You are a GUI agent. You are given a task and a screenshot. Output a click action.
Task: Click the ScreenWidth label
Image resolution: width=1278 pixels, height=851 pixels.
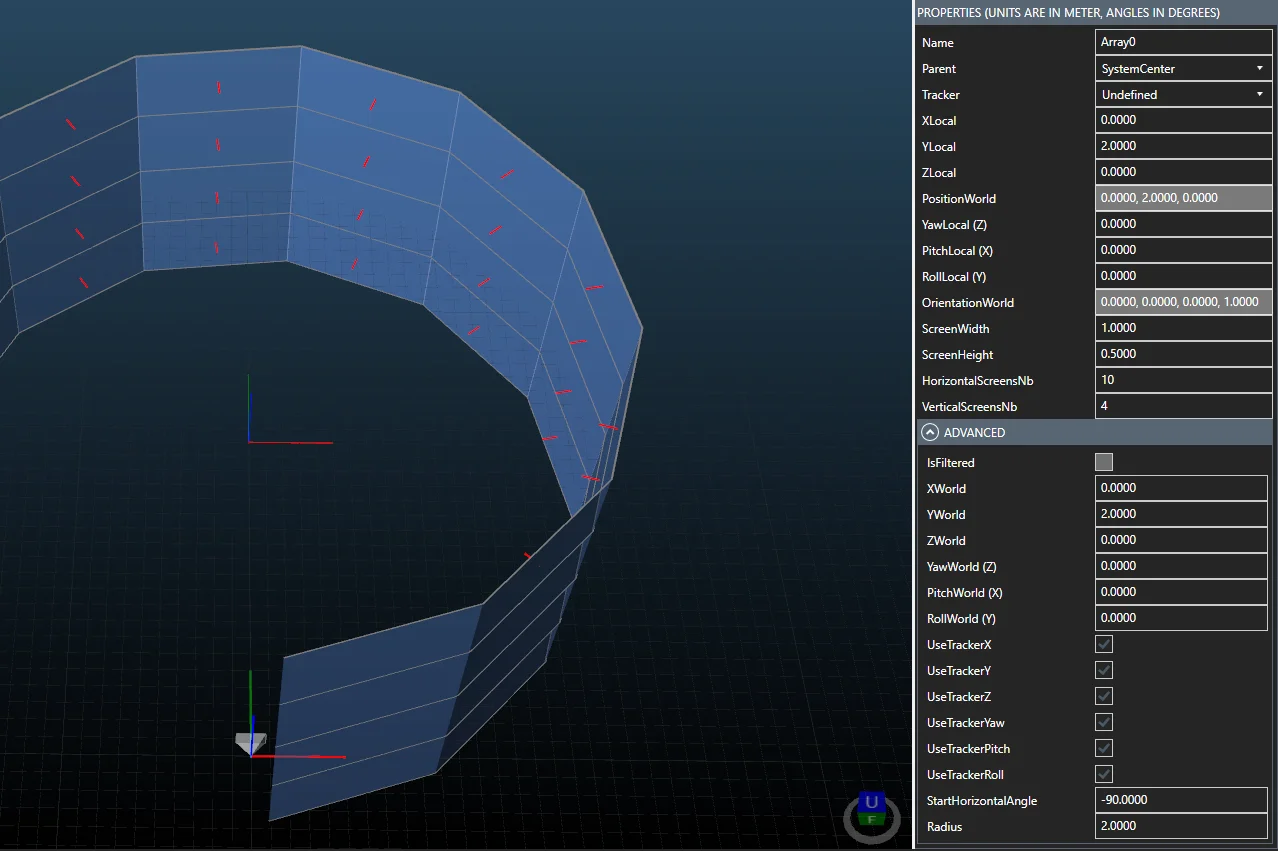(956, 329)
